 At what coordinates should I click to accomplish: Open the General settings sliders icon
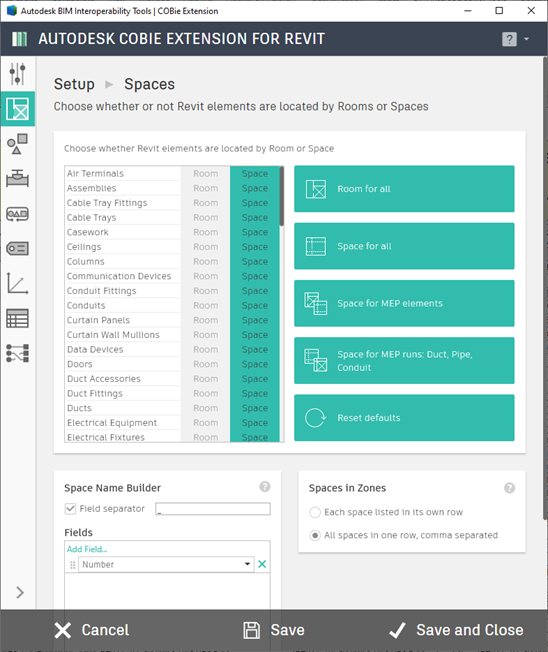pos(17,74)
